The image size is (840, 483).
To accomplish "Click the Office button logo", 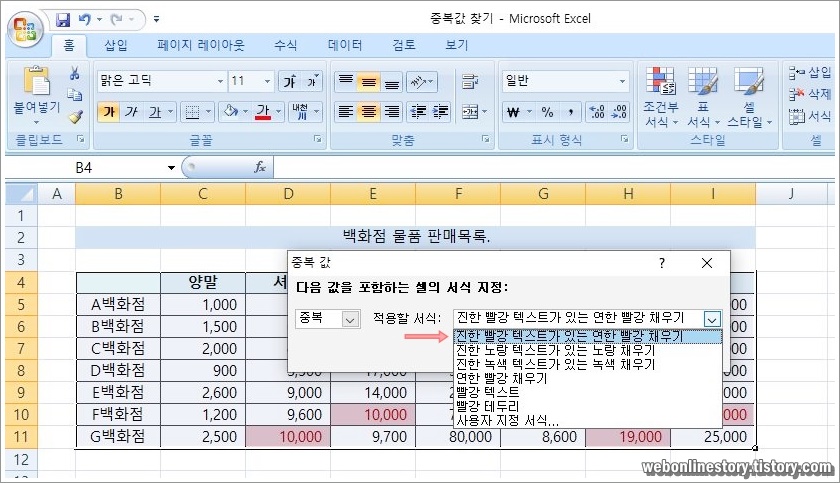I will pos(25,28).
